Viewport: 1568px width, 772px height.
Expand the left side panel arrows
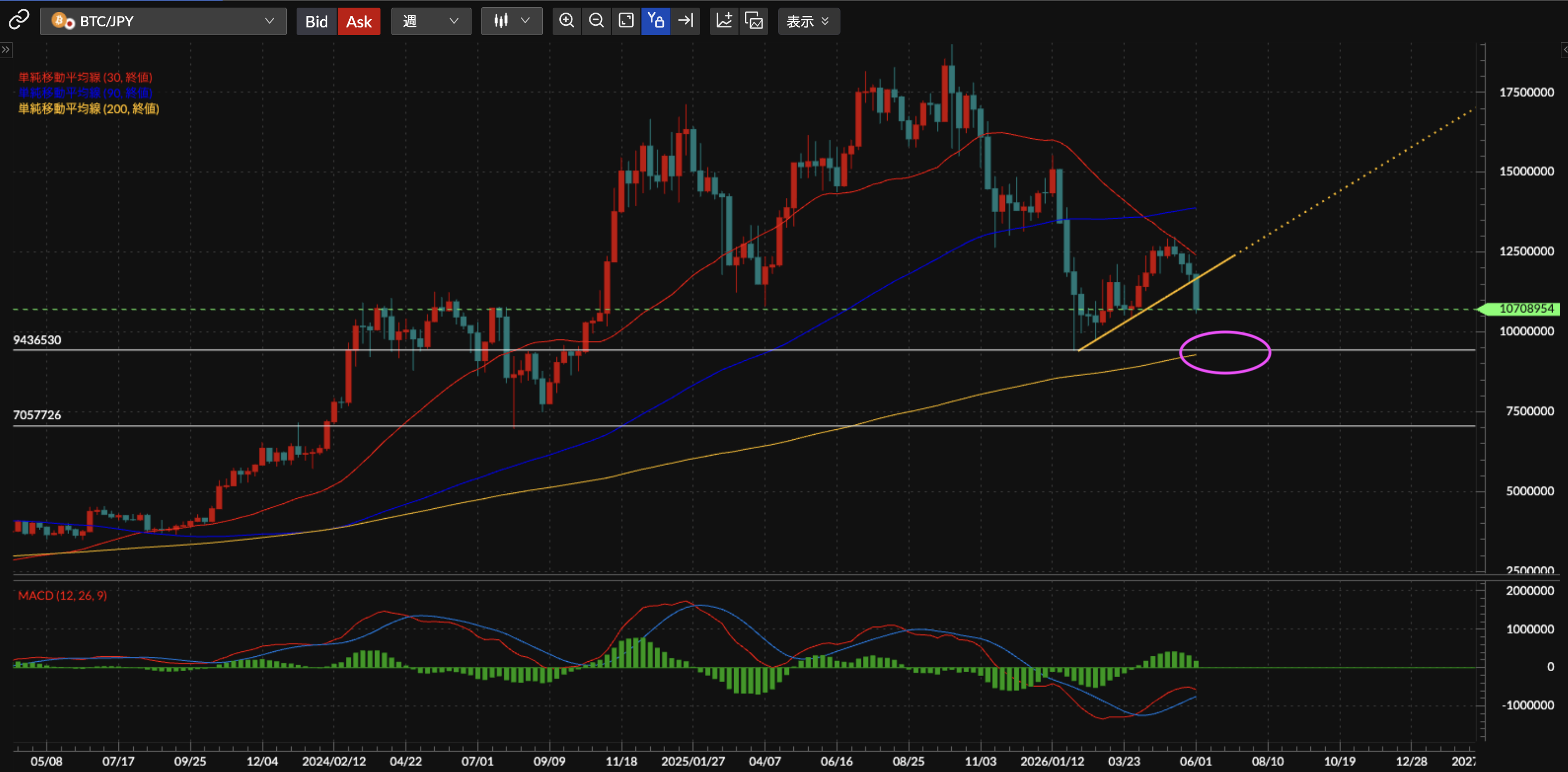(x=5, y=49)
